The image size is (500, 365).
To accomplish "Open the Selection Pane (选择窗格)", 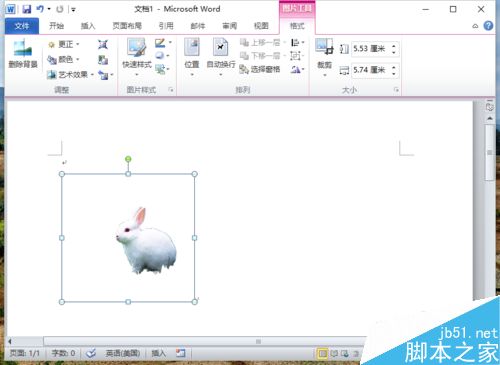I will point(260,69).
